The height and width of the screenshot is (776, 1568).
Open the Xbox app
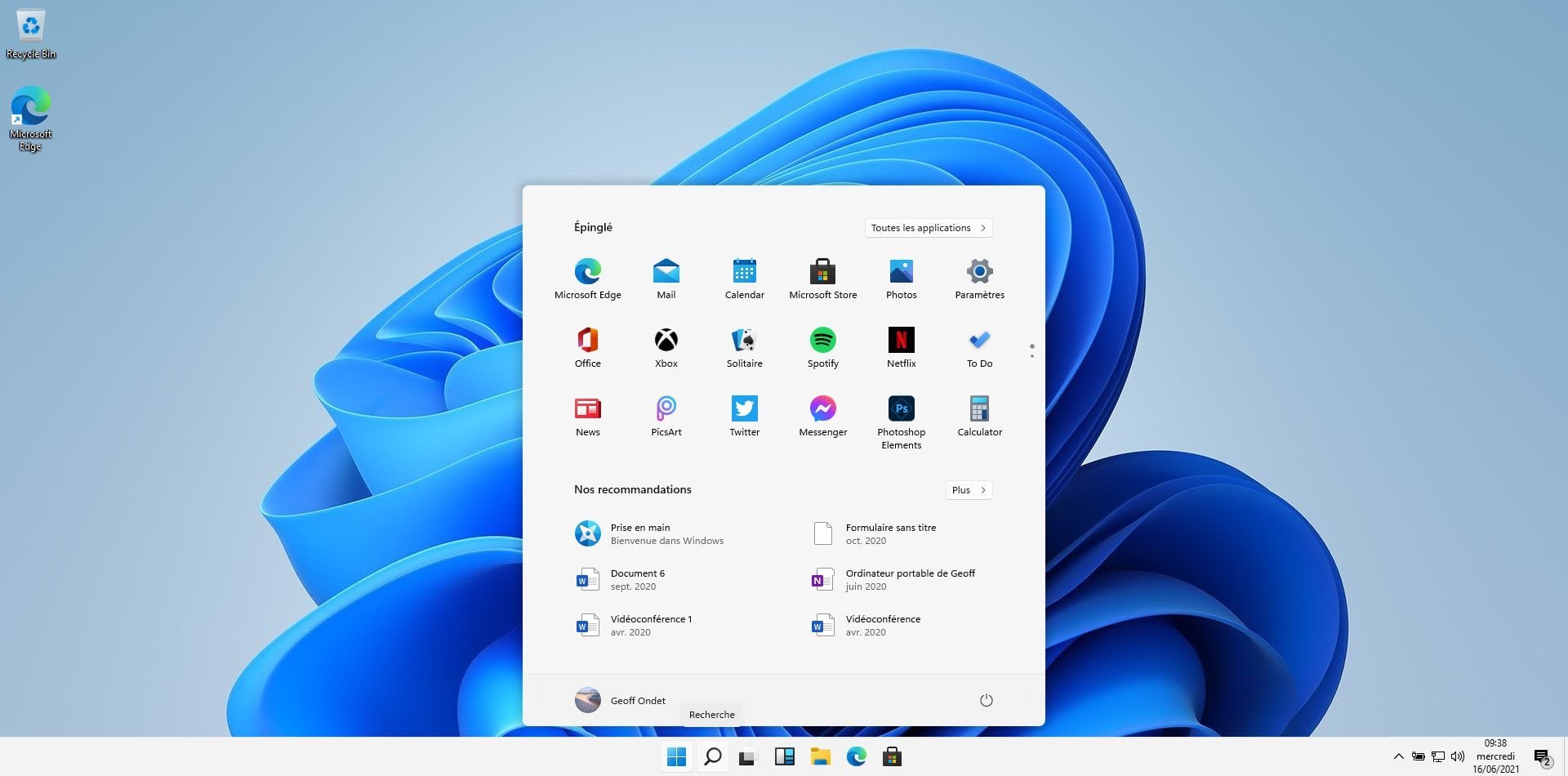(666, 348)
